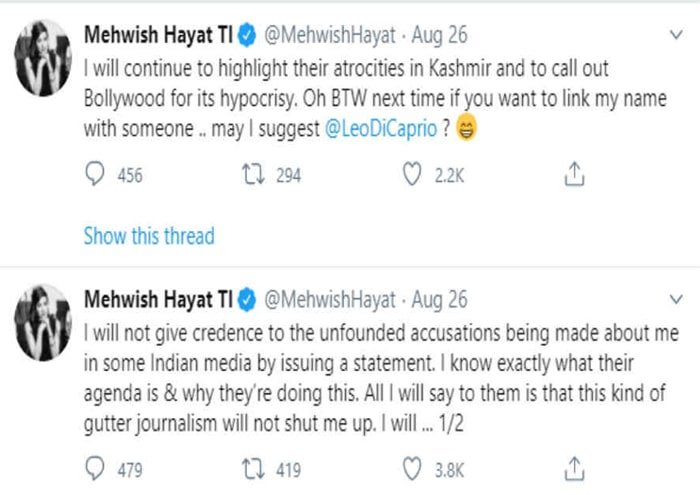Click the verified badge on second tweet

247,299
